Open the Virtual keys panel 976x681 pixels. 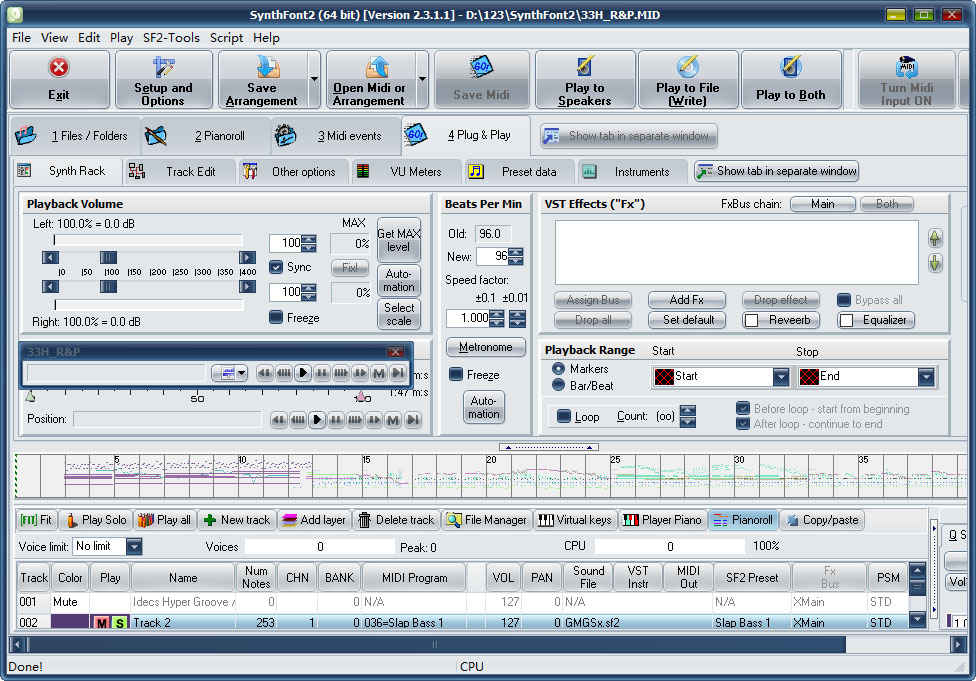[x=574, y=520]
